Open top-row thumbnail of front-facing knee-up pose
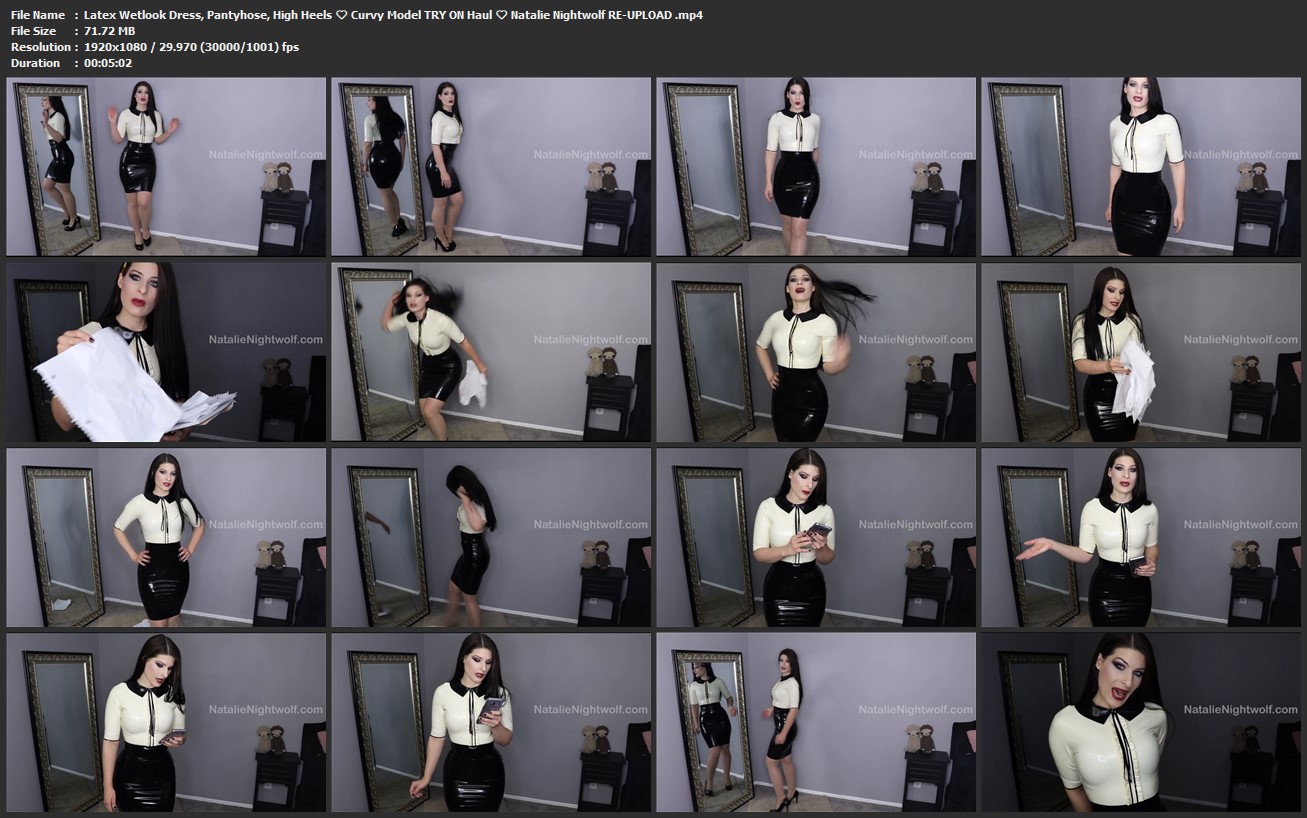The width and height of the screenshot is (1307, 818). [816, 167]
